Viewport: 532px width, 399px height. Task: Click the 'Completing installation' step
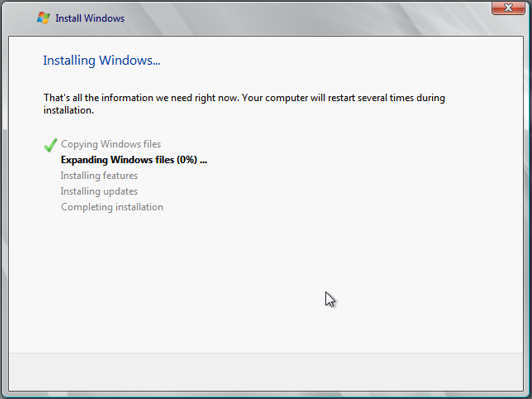pos(112,207)
